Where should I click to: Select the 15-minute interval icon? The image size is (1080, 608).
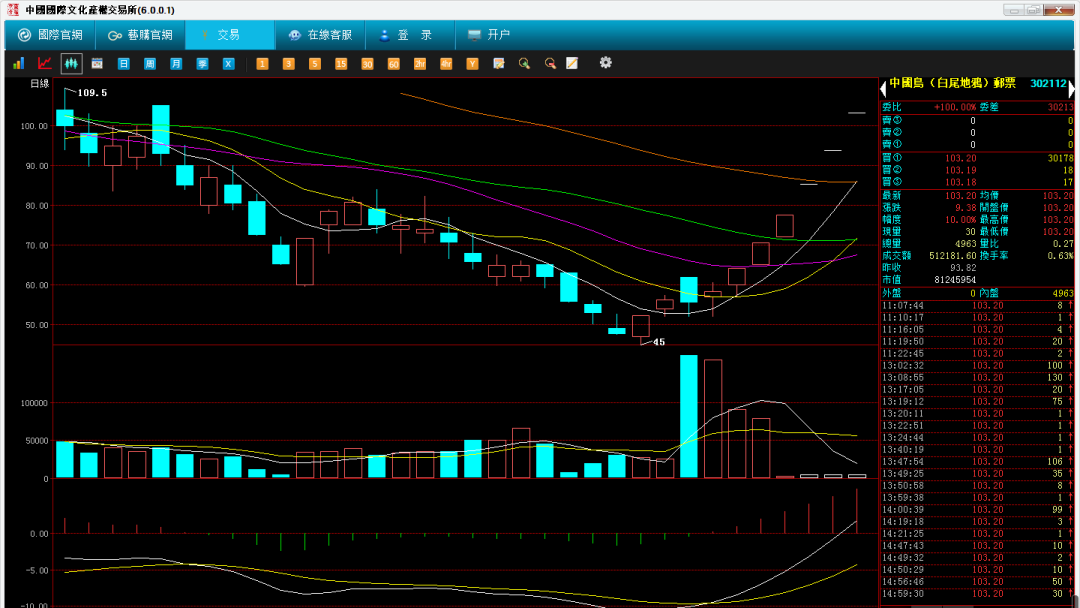click(x=340, y=63)
